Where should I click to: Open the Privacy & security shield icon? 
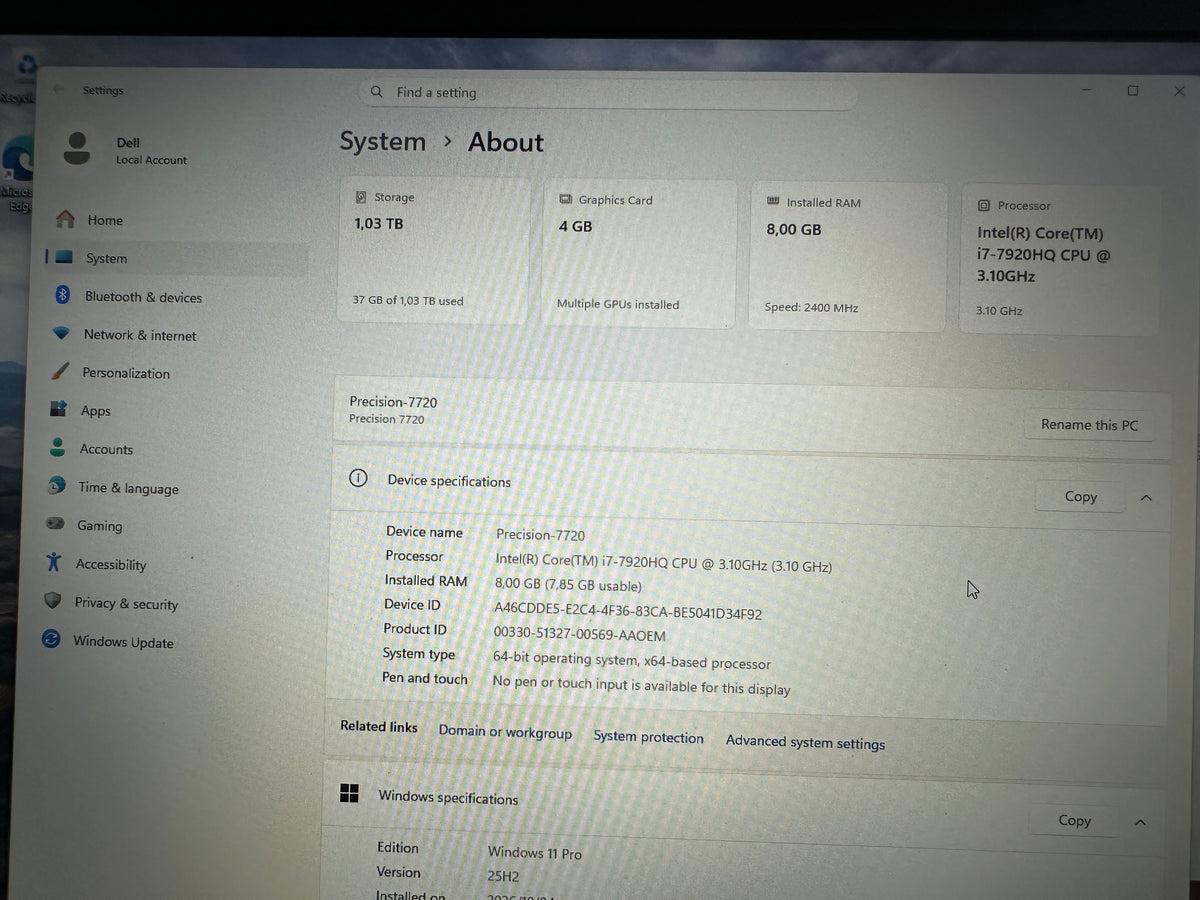[53, 602]
